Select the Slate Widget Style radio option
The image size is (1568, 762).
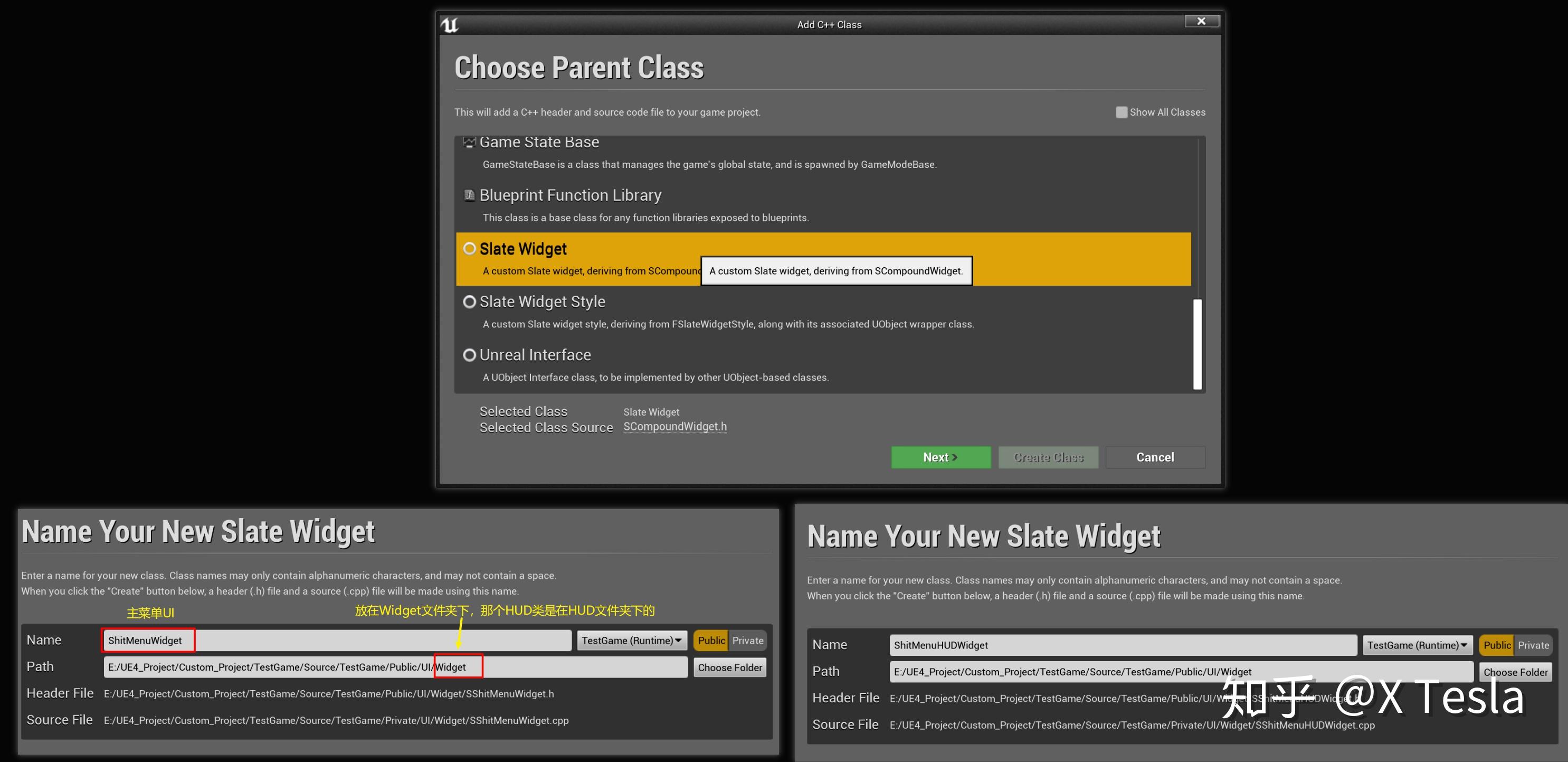pos(469,302)
